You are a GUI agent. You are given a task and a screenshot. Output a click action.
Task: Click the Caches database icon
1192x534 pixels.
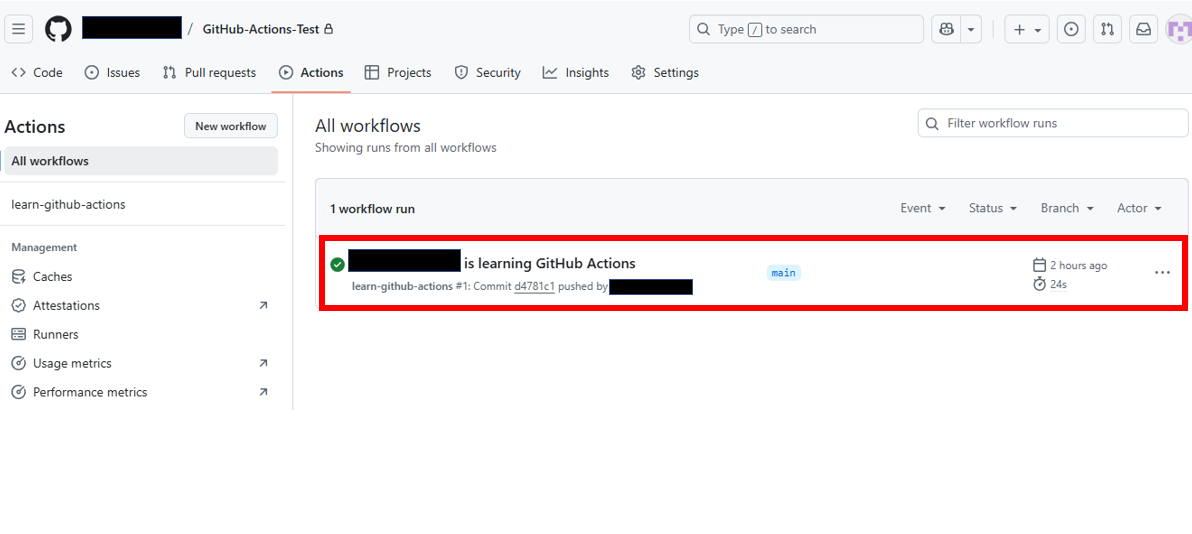coord(19,277)
